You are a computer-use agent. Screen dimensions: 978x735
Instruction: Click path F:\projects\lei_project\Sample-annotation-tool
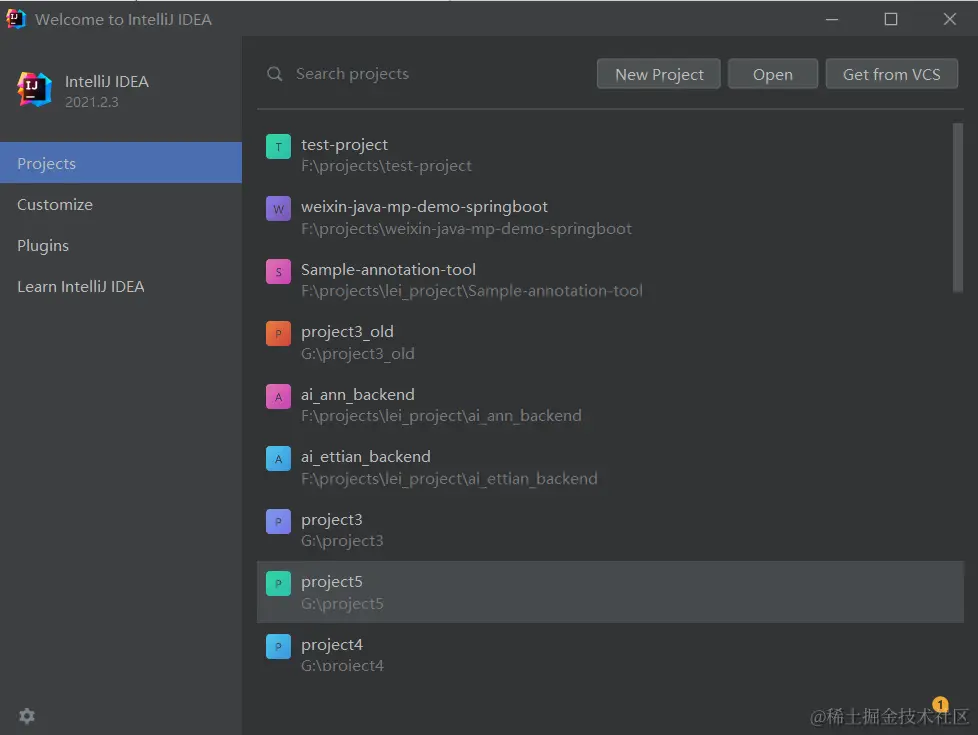(472, 291)
